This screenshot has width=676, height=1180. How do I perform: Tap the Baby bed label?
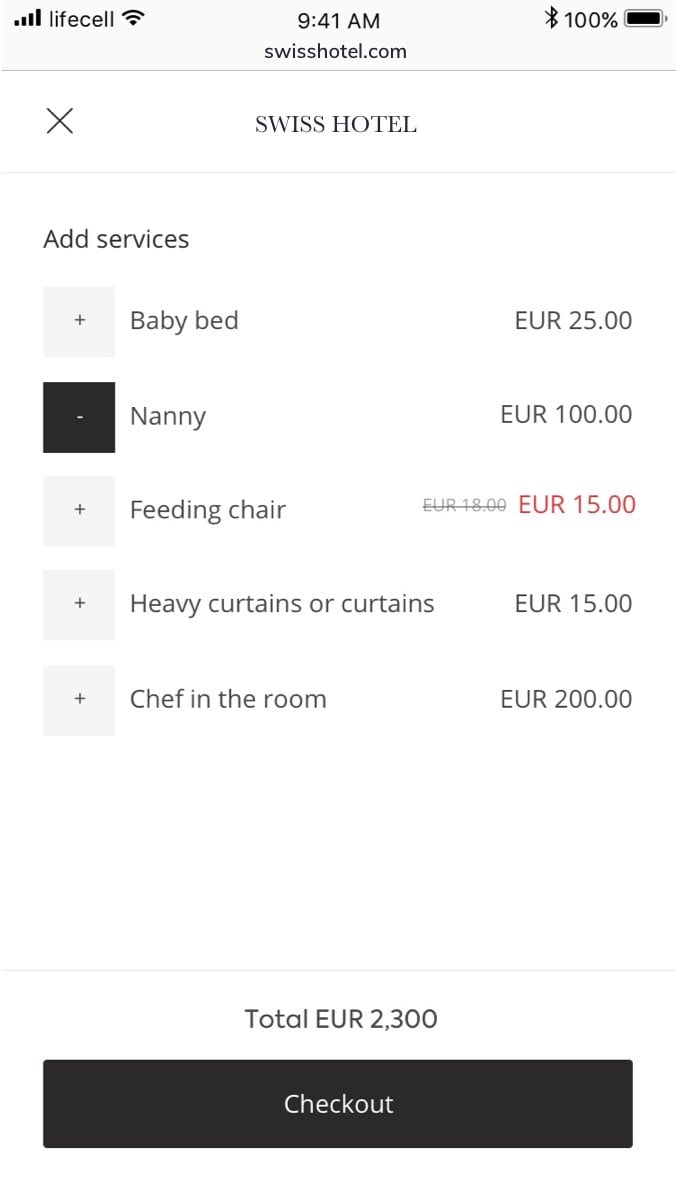tap(184, 321)
